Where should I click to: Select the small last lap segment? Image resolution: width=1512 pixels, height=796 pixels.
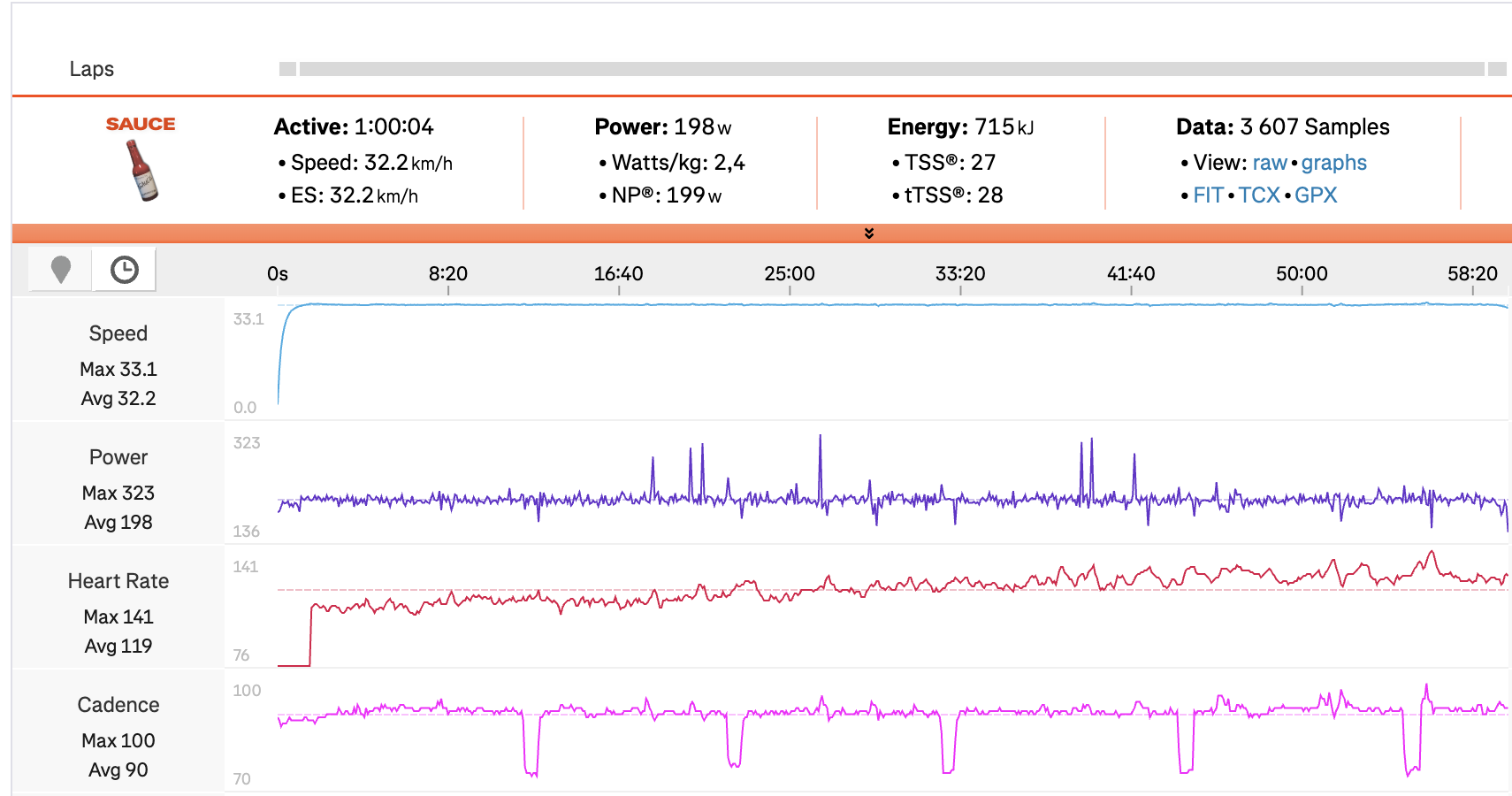point(1497,69)
